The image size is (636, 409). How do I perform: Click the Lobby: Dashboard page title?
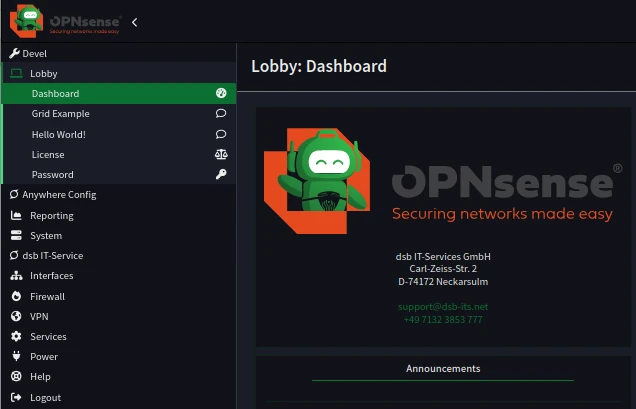(319, 66)
